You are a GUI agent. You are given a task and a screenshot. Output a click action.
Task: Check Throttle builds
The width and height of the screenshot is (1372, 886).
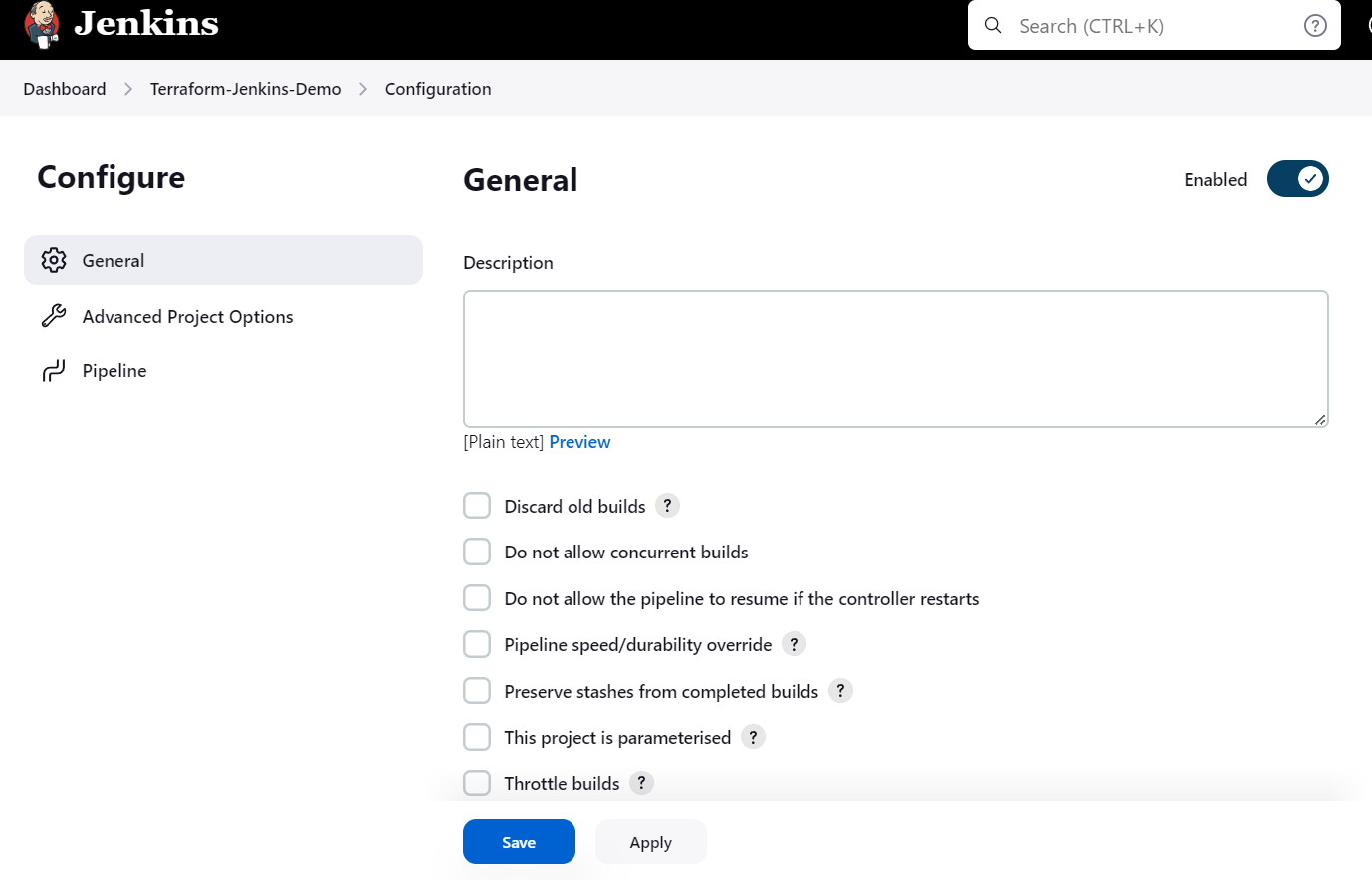[477, 783]
